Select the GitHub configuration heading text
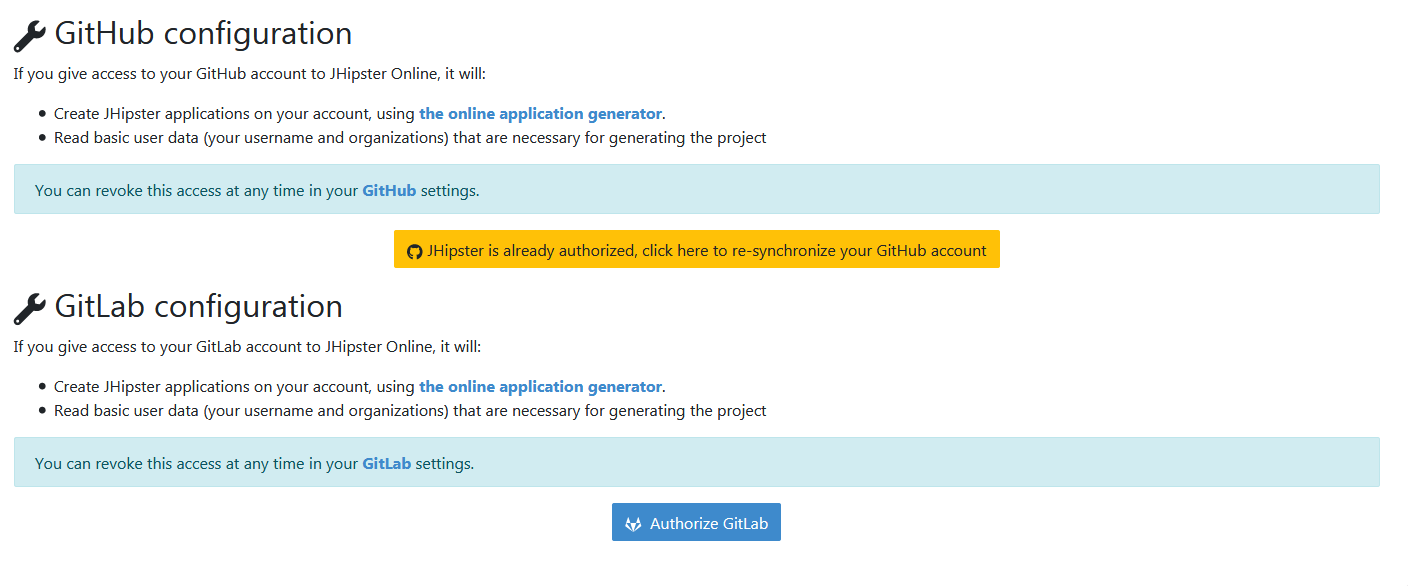Screen dimensions: 1408x586 pos(203,34)
